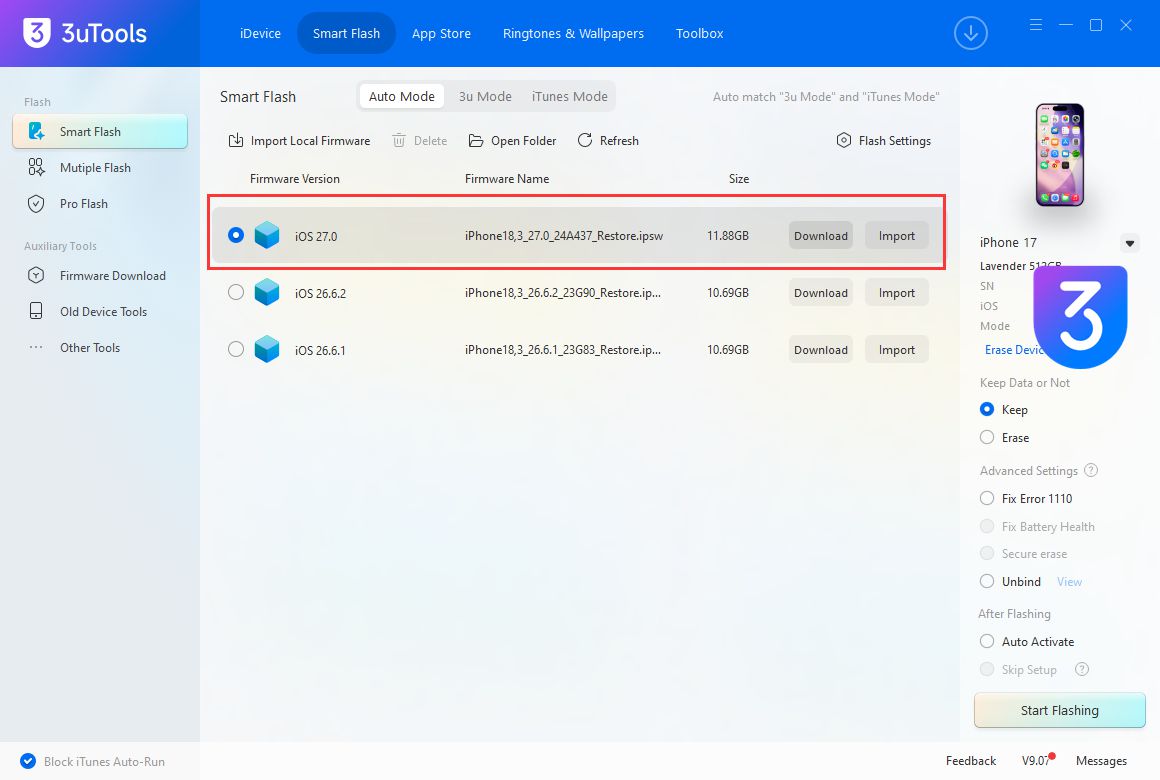This screenshot has height=780, width=1160.
Task: Enable Auto Activate after flashing
Action: pos(987,641)
